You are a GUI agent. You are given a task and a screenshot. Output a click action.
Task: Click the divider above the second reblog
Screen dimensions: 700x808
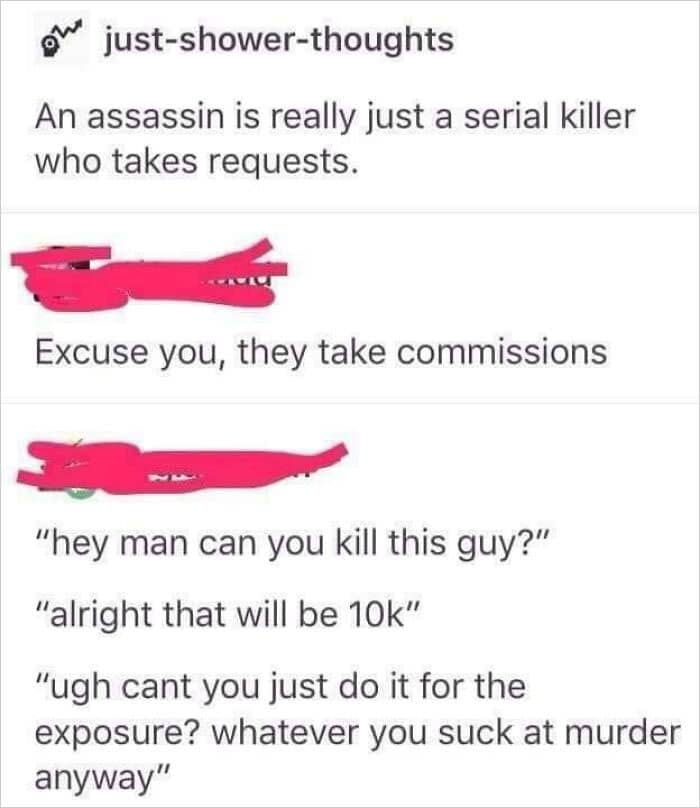pos(350,400)
